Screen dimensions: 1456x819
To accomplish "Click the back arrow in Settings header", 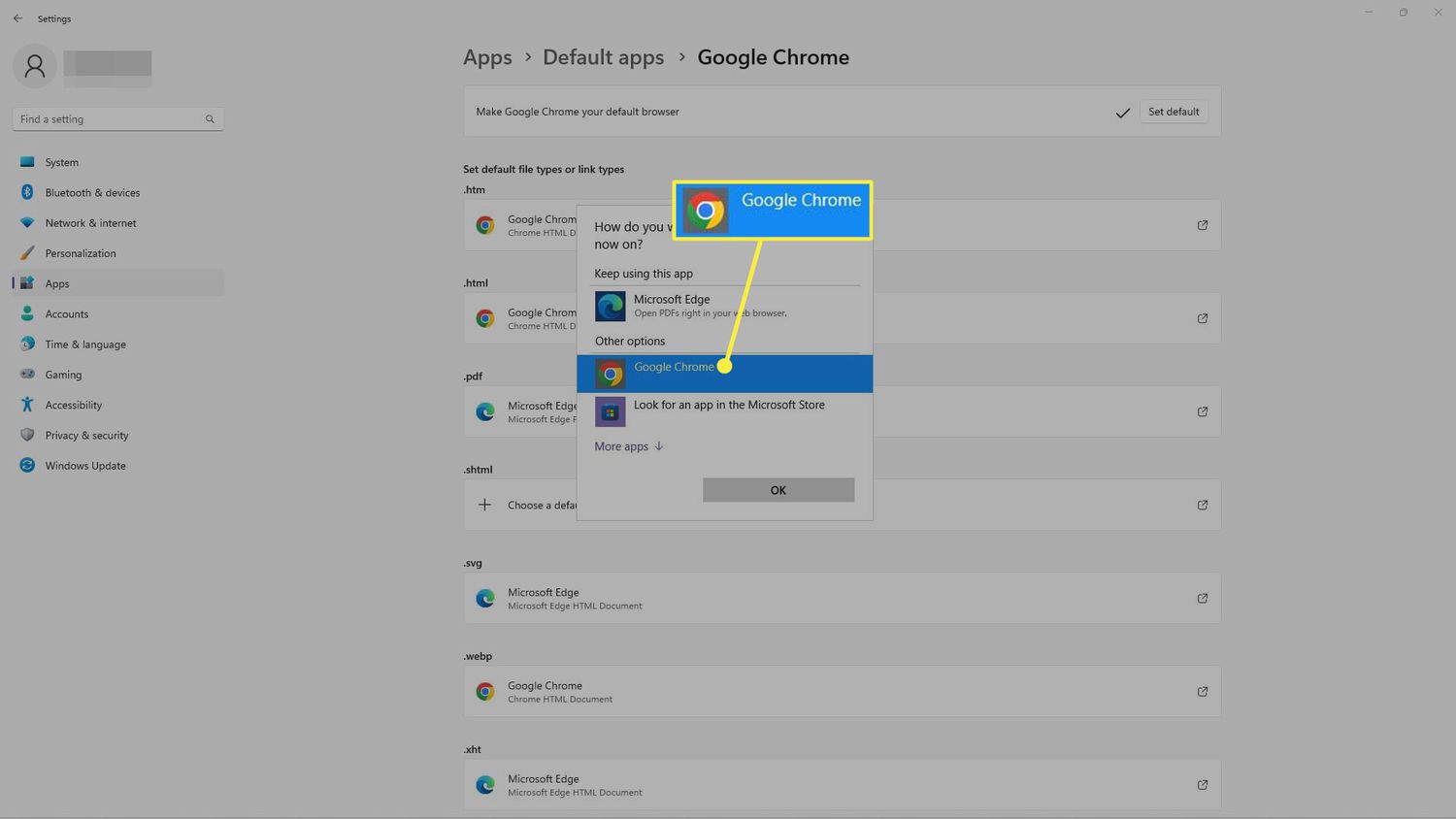I will tap(17, 18).
